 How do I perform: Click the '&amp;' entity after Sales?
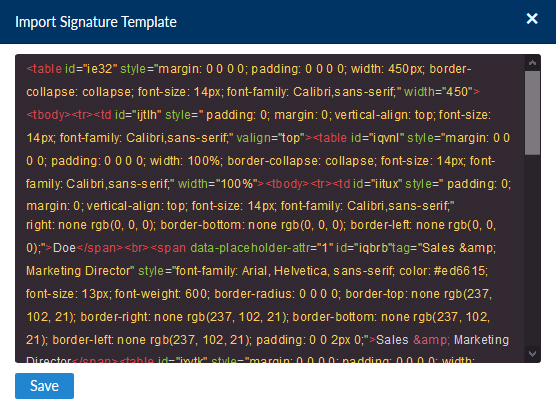432,340
